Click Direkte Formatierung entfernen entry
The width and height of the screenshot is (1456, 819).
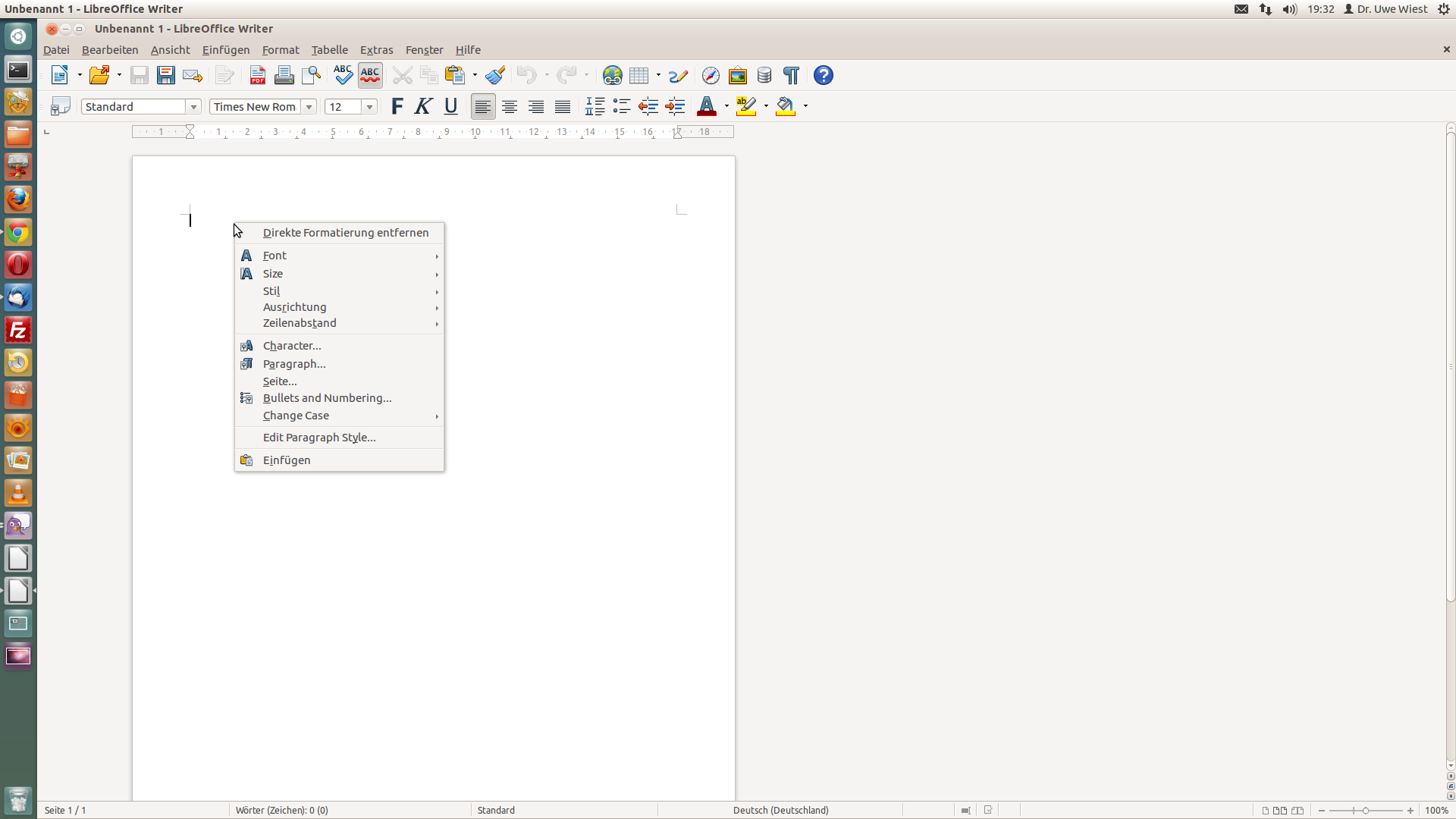click(x=346, y=233)
